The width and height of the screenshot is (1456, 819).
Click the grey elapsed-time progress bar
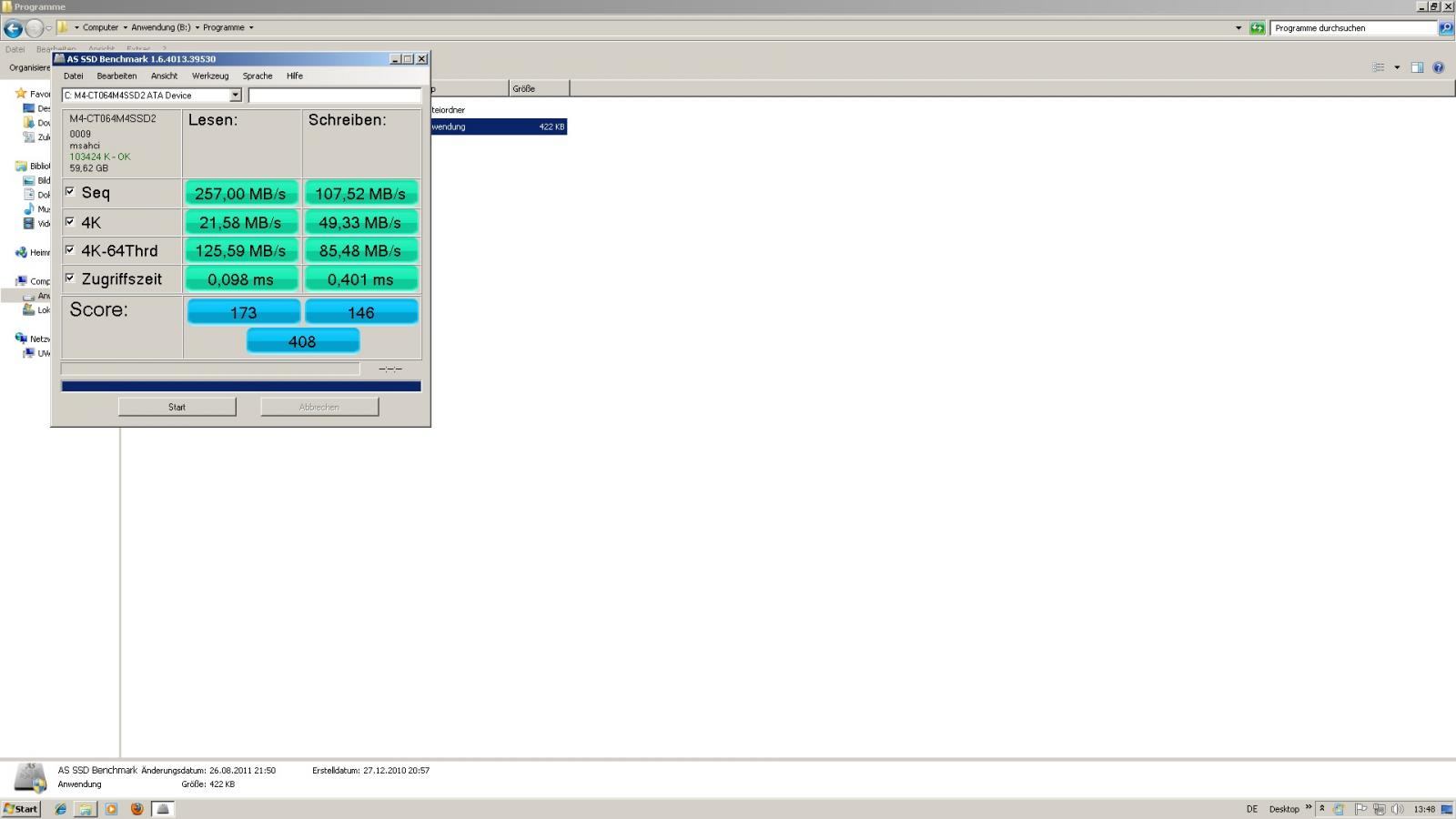(x=210, y=369)
